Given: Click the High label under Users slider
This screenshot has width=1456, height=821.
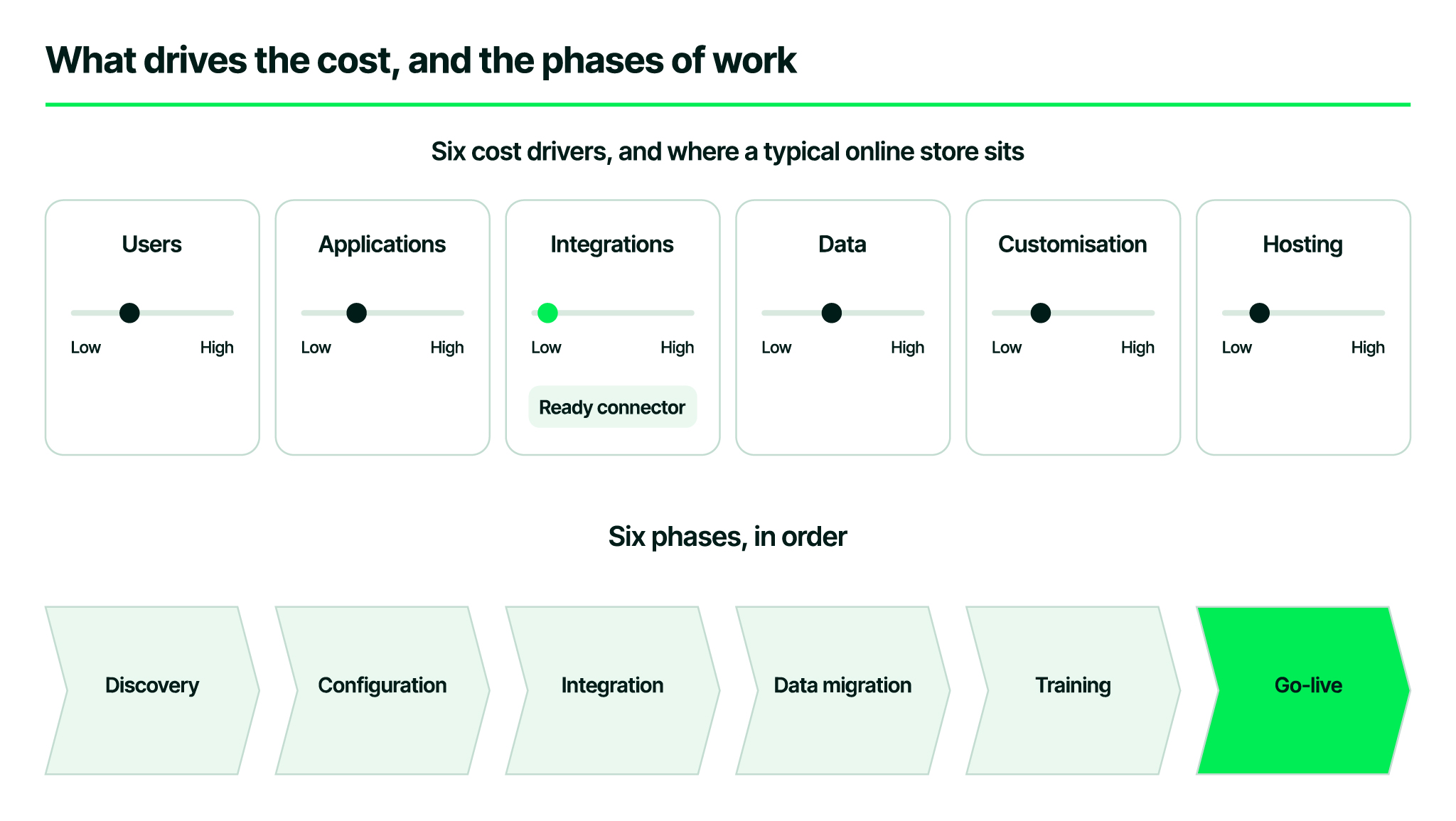Looking at the screenshot, I should [x=217, y=348].
